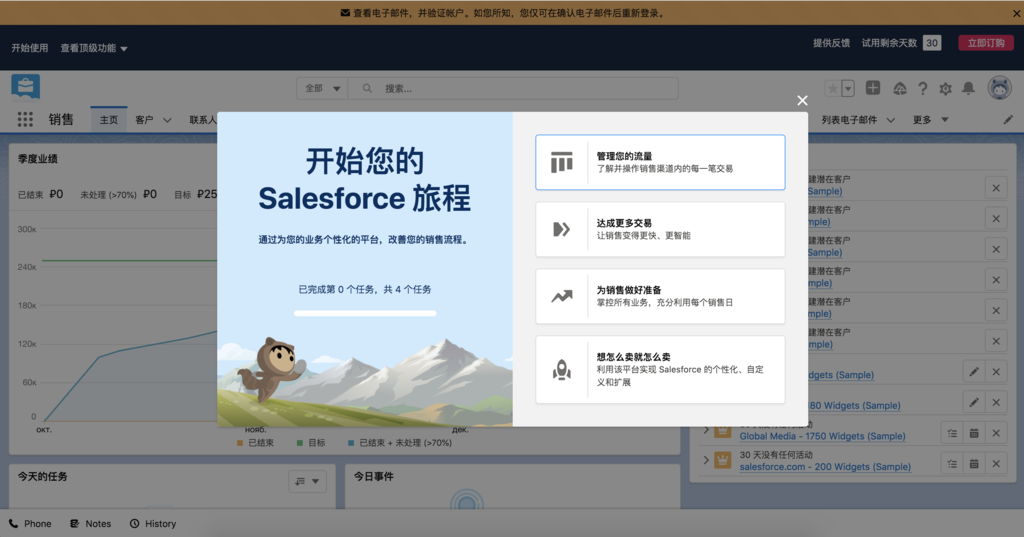Open the 80 Widgets (Sample) link
Viewport: 1024px width, 537px height.
(x=855, y=406)
